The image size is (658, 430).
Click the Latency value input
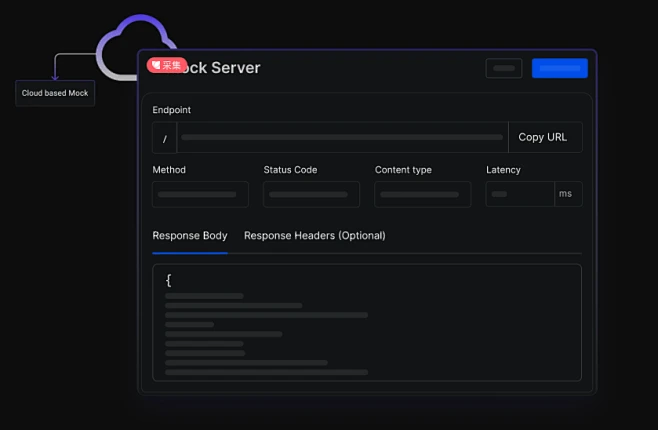coord(520,194)
